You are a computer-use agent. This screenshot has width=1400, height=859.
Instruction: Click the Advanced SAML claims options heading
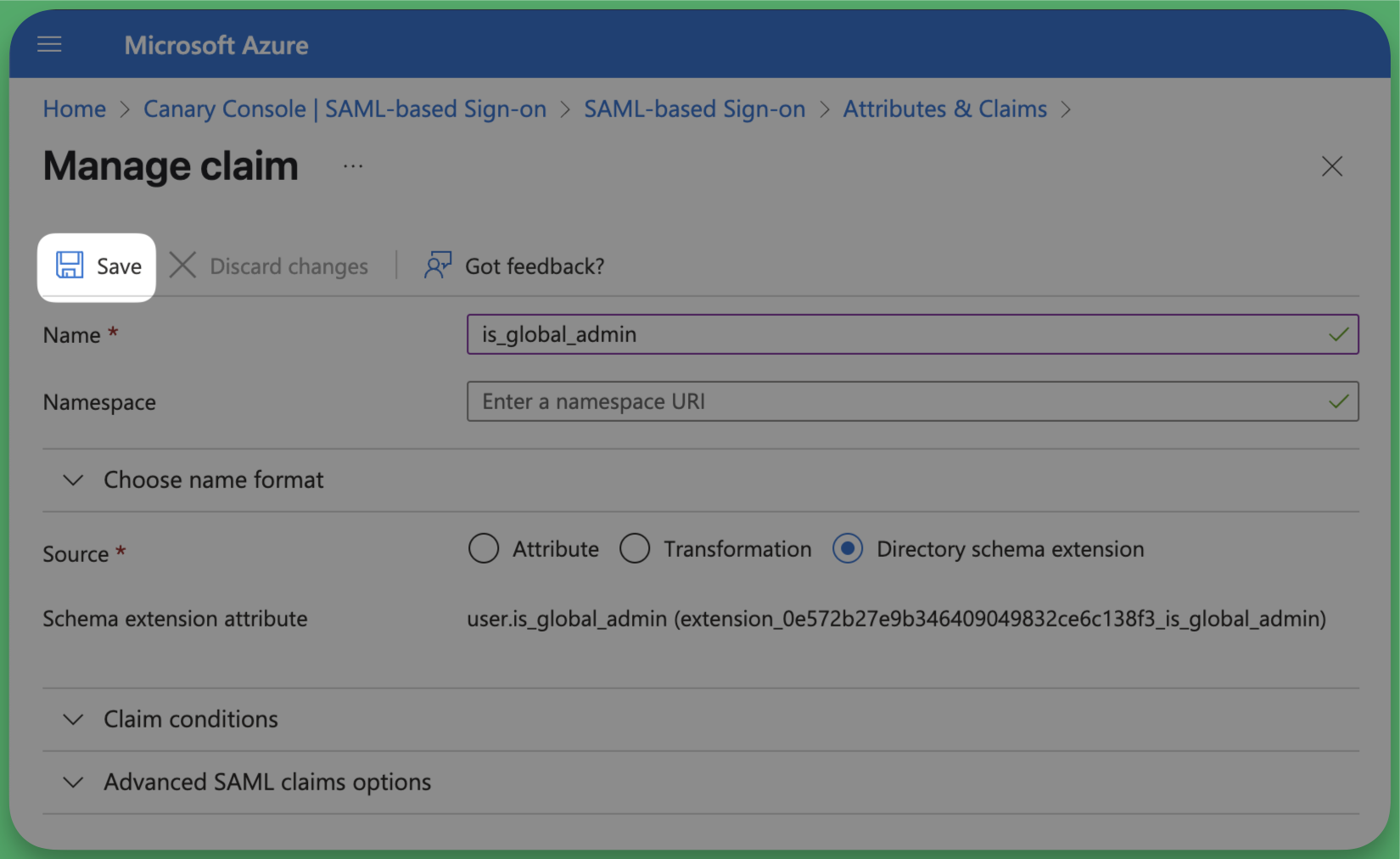[267, 783]
